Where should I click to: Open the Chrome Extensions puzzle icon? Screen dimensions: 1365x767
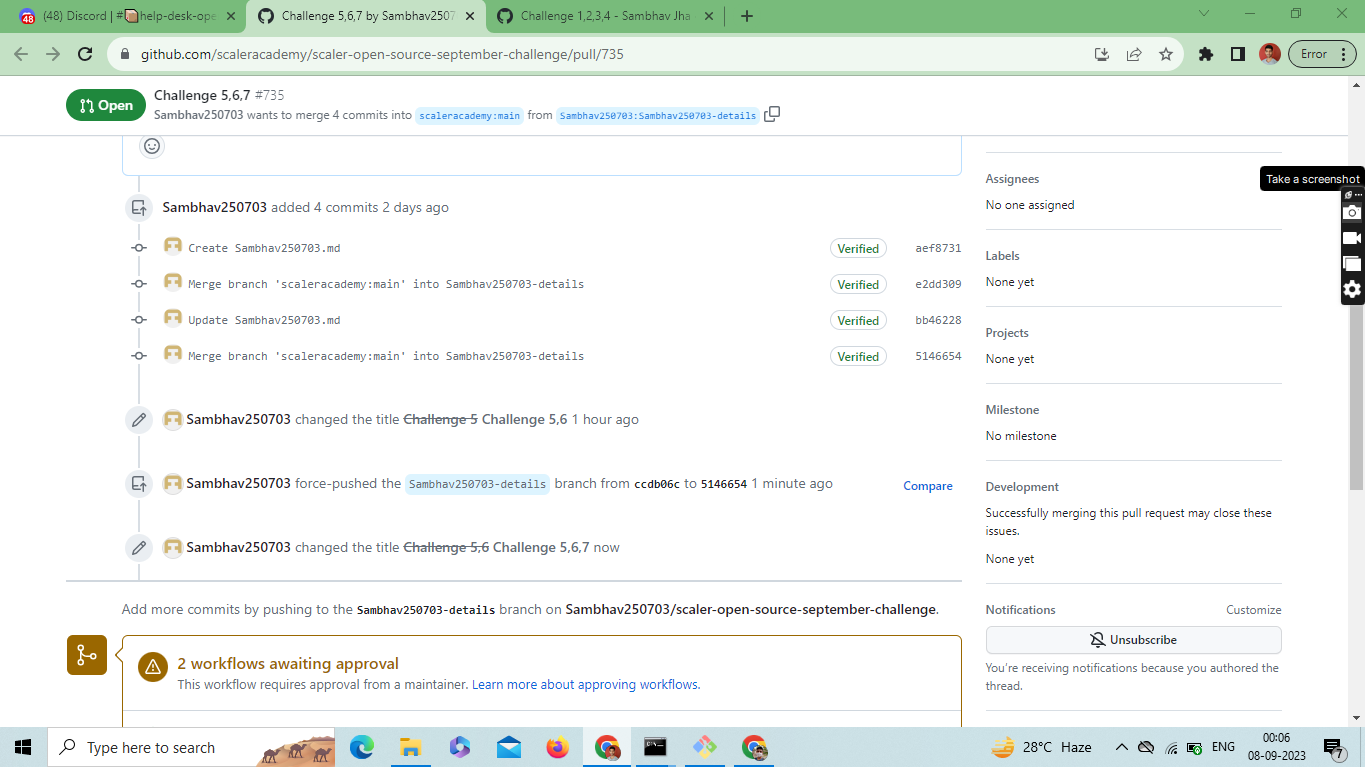(x=1205, y=56)
